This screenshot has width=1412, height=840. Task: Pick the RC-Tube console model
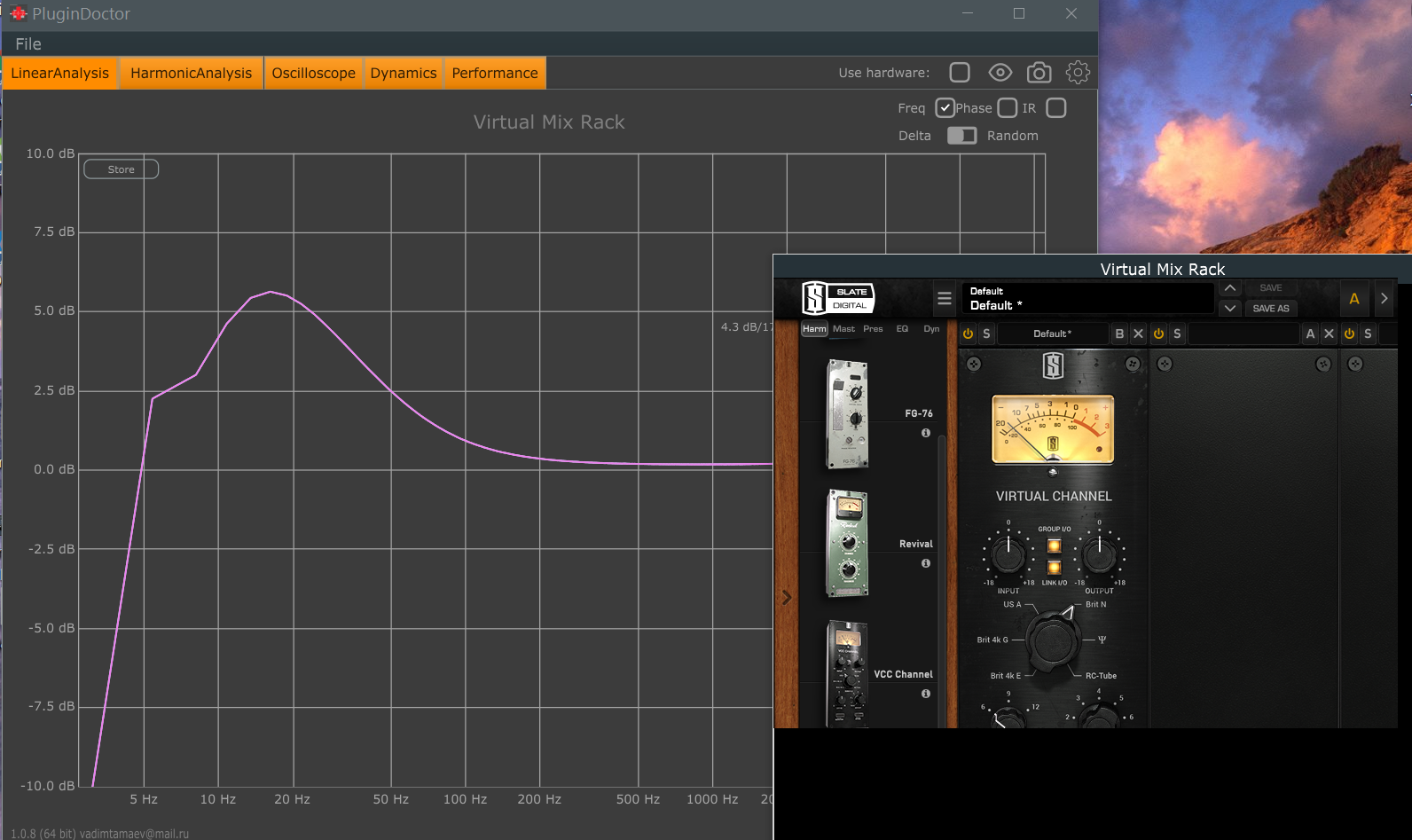coord(1101,676)
